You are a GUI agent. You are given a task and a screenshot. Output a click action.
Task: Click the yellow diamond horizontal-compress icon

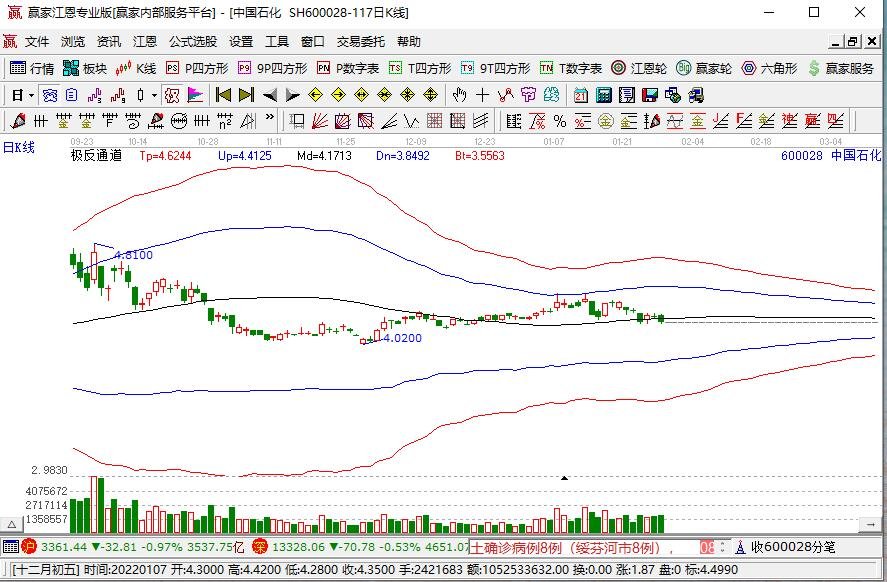tap(385, 95)
